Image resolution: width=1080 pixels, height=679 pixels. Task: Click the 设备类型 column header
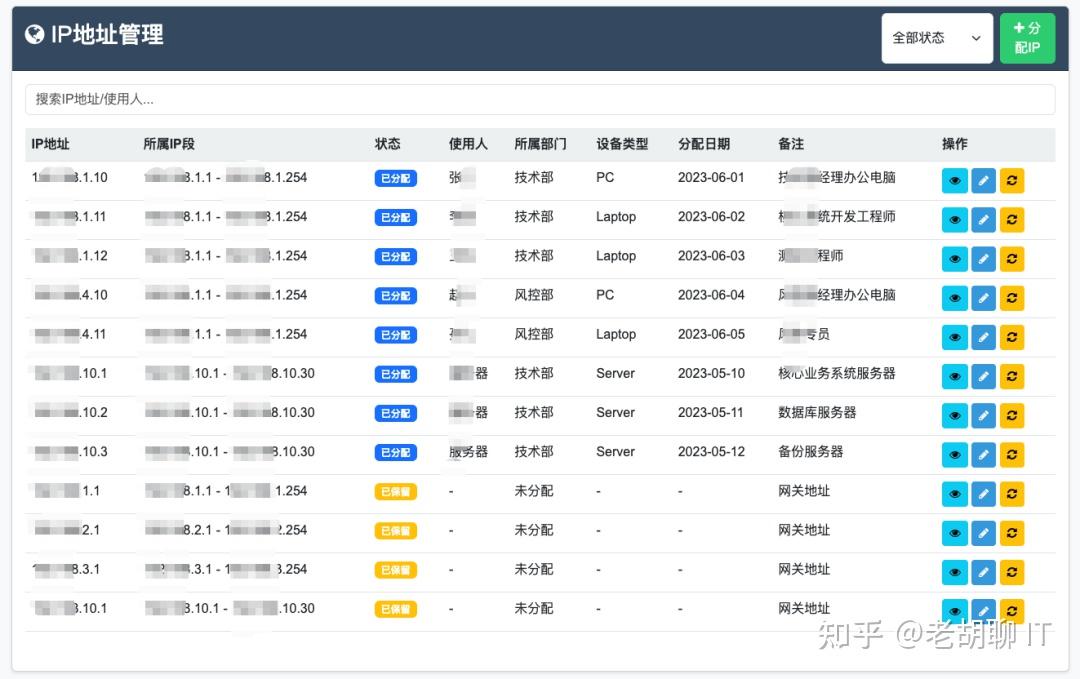pyautogui.click(x=622, y=144)
